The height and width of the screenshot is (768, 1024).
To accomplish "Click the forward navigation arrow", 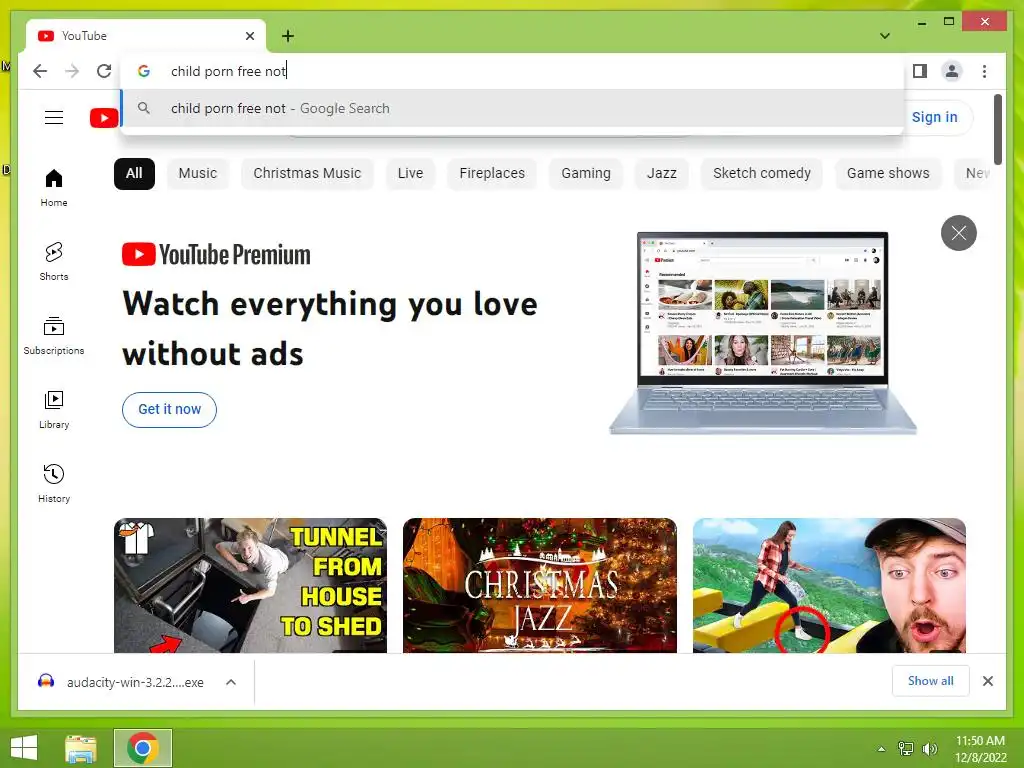I will [72, 71].
